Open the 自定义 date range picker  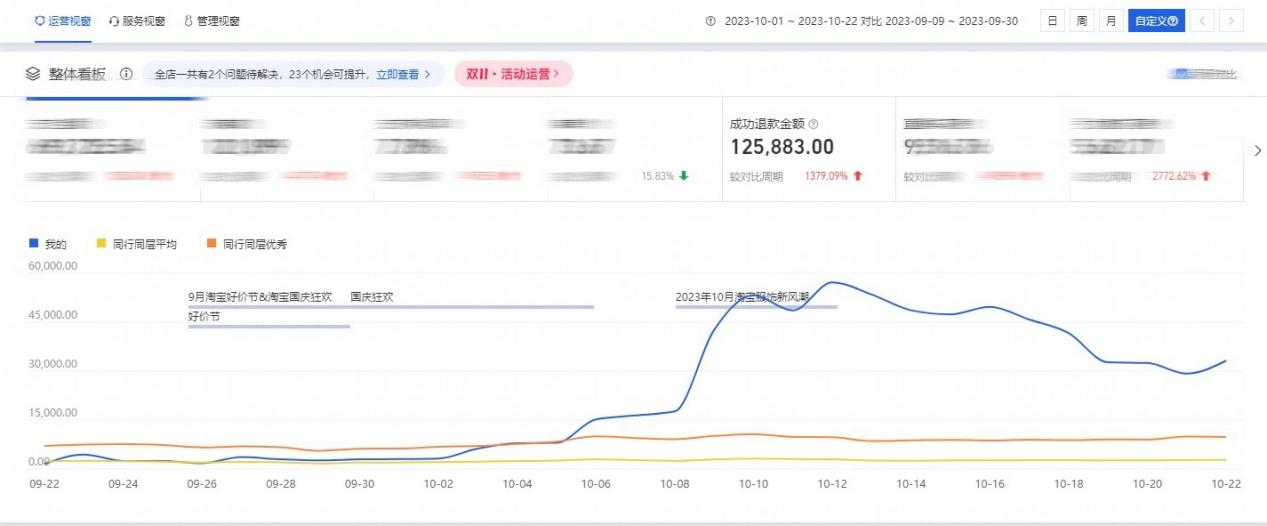pos(1156,21)
